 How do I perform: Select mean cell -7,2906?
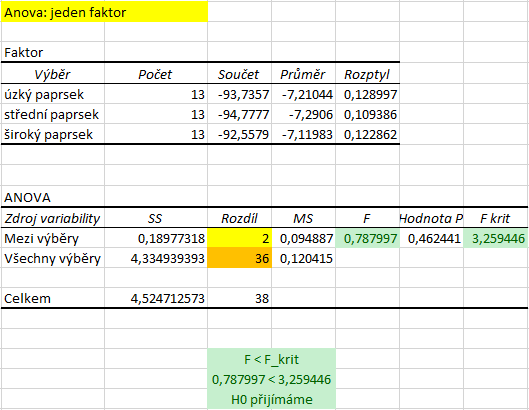[x=304, y=114]
